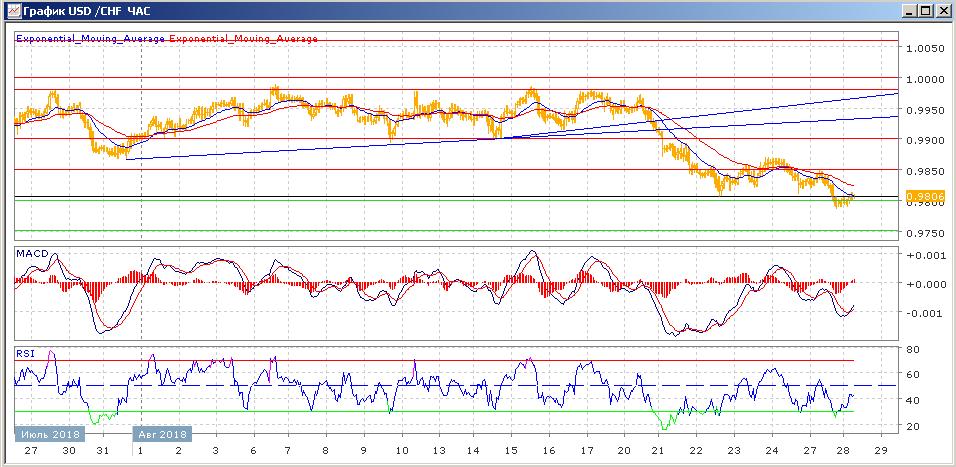The image size is (956, 467).
Task: Click the 0.9750 price axis label
Action: point(926,234)
